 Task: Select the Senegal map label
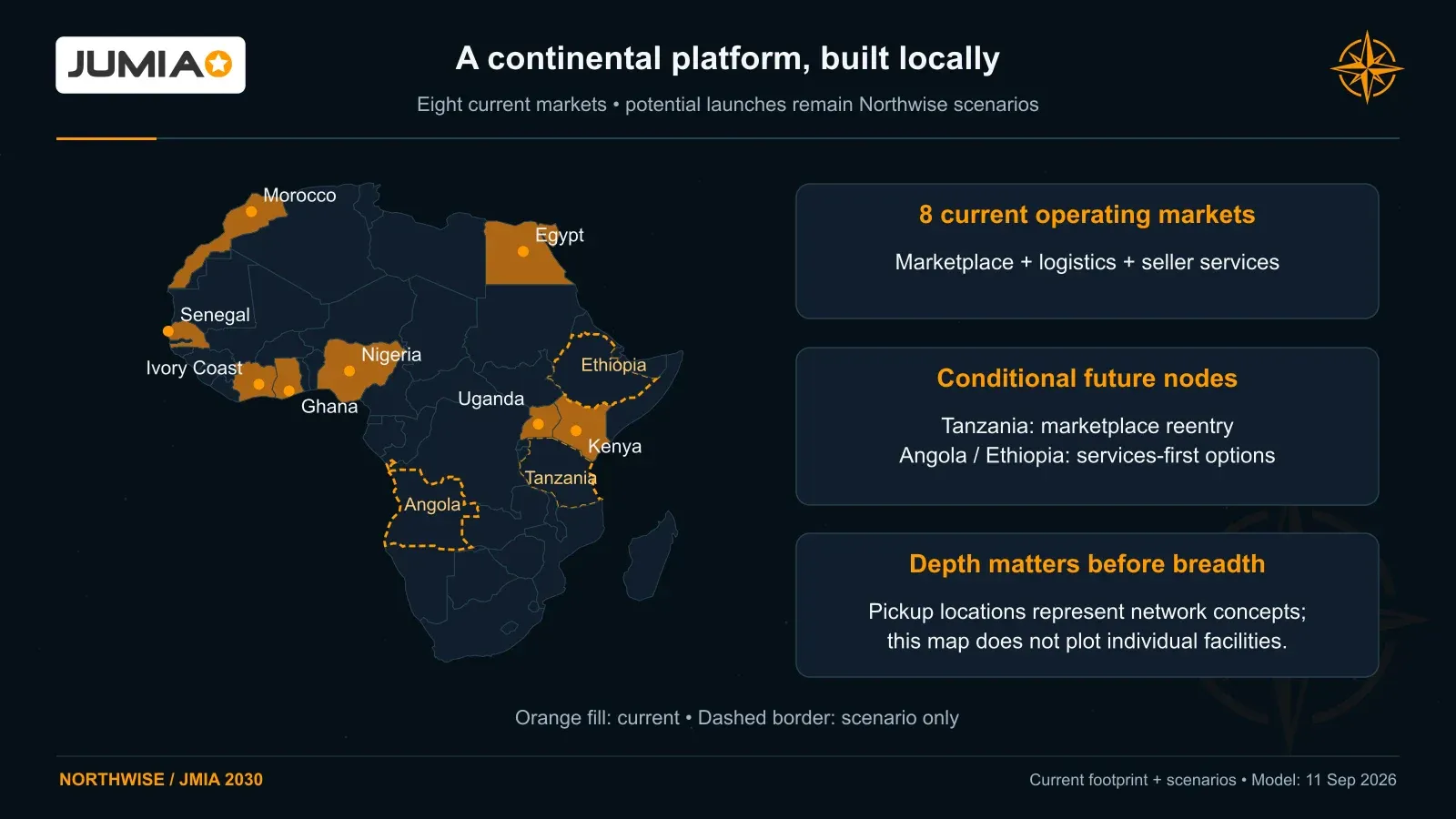[x=215, y=315]
